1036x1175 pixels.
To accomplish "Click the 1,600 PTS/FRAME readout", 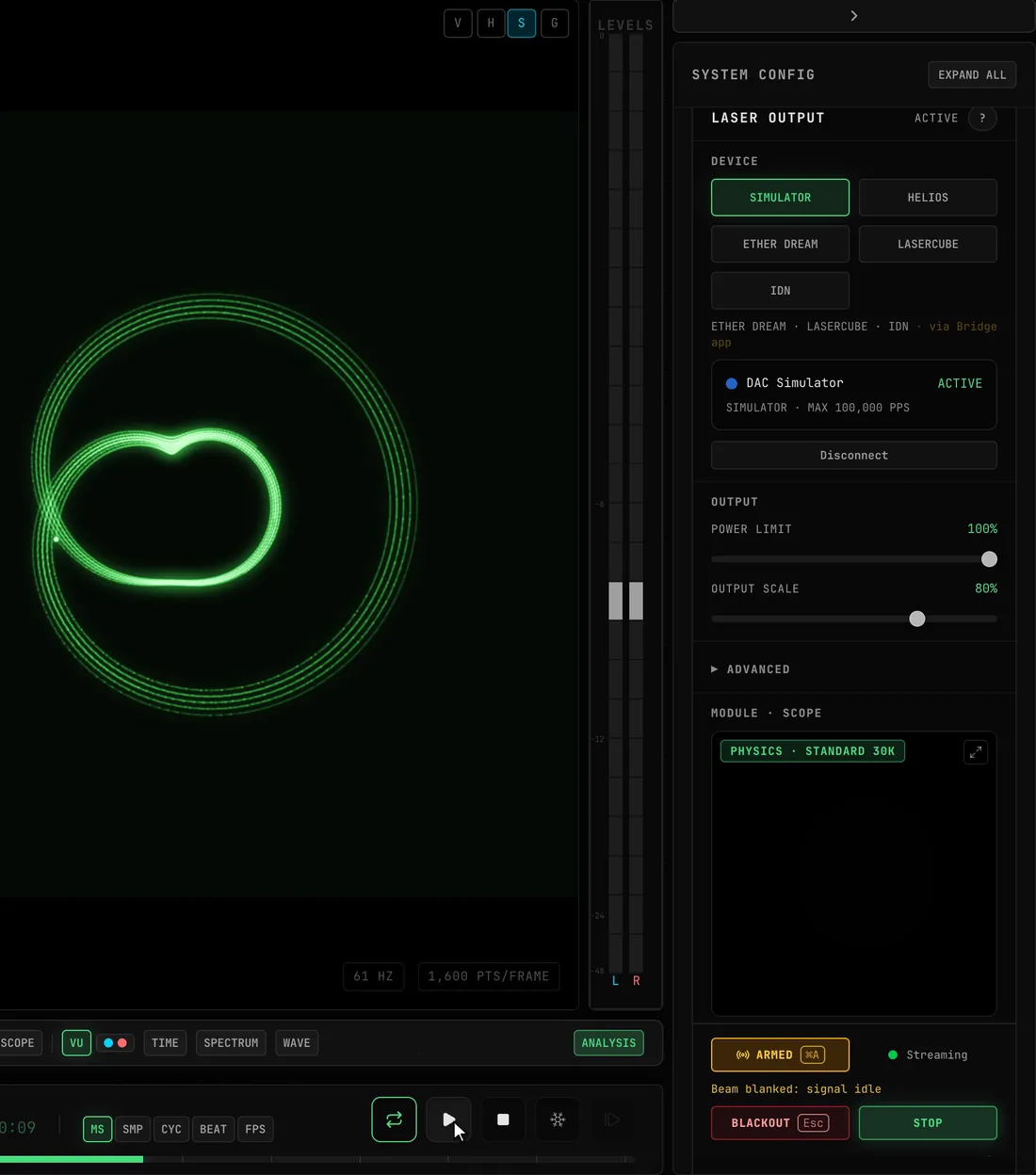I will pyautogui.click(x=488, y=976).
